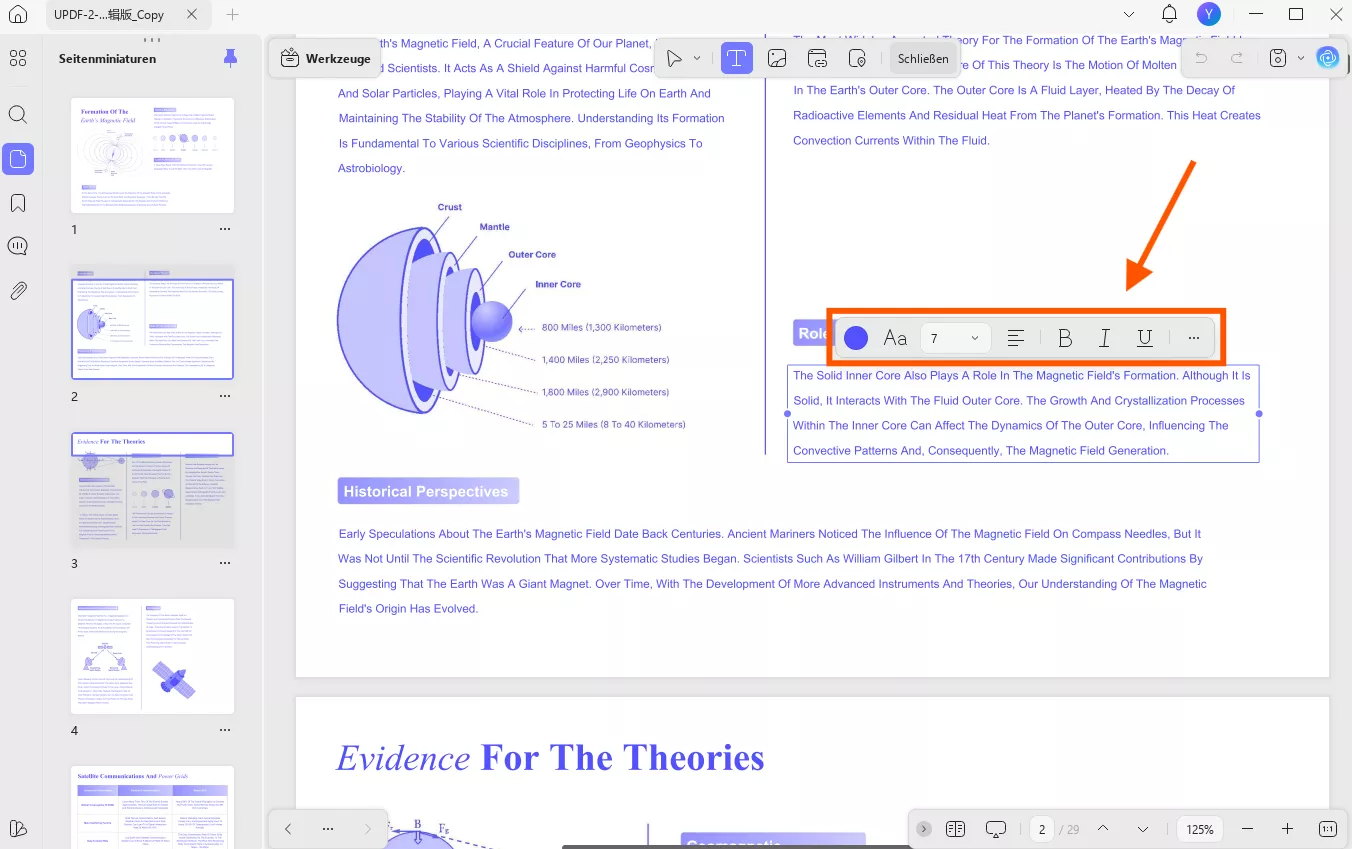
Task: Zoom in with the plus button
Action: coord(1287,829)
